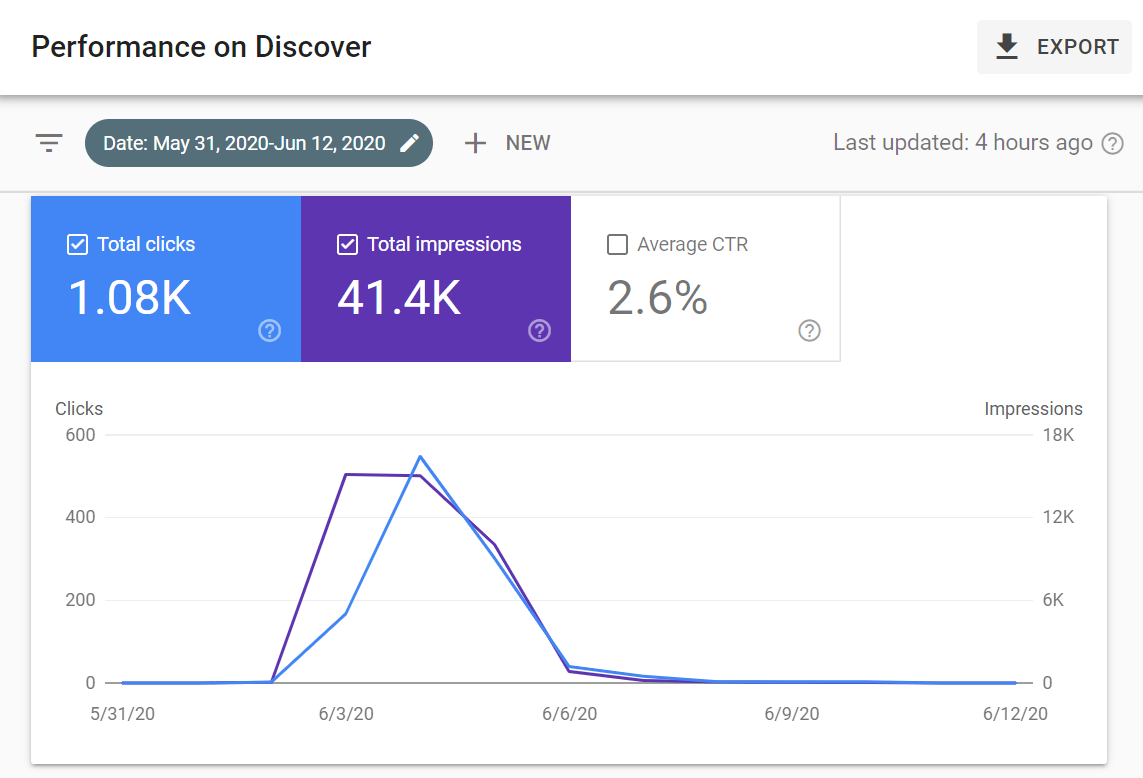Click the 6/9/20 date label

[792, 714]
